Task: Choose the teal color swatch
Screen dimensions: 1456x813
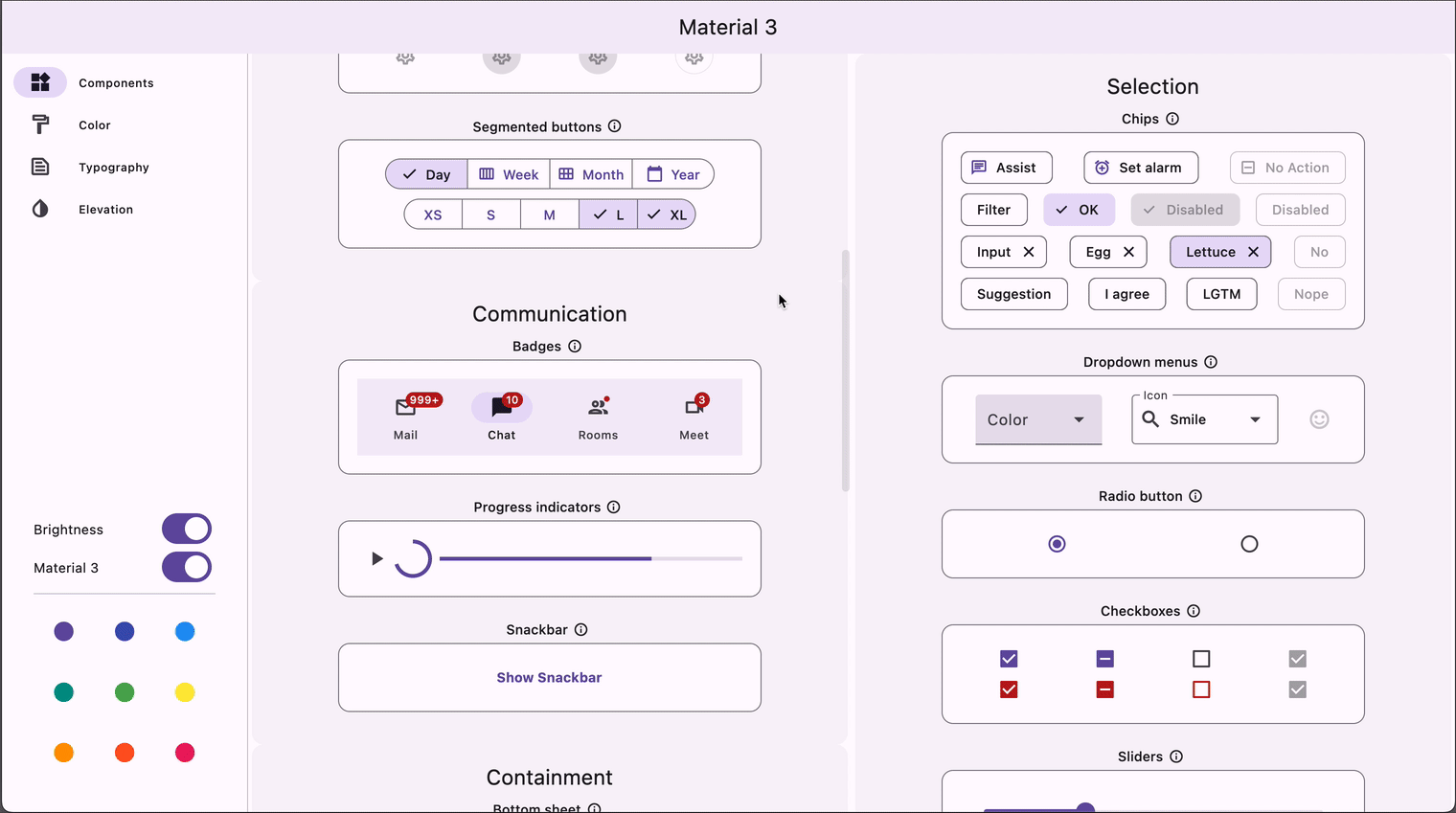Action: tap(63, 692)
